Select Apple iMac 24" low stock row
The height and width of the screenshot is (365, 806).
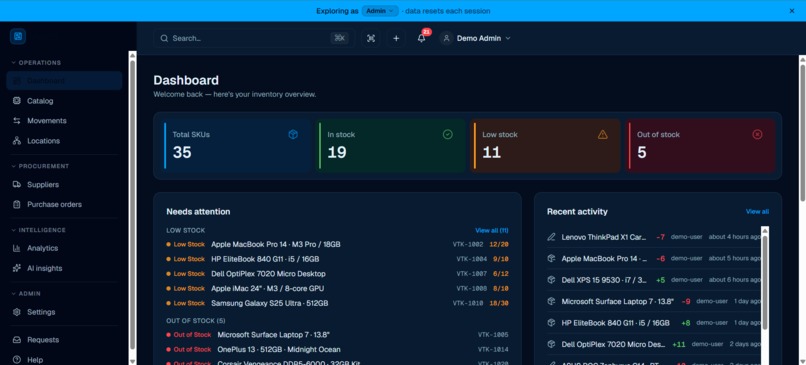point(337,288)
